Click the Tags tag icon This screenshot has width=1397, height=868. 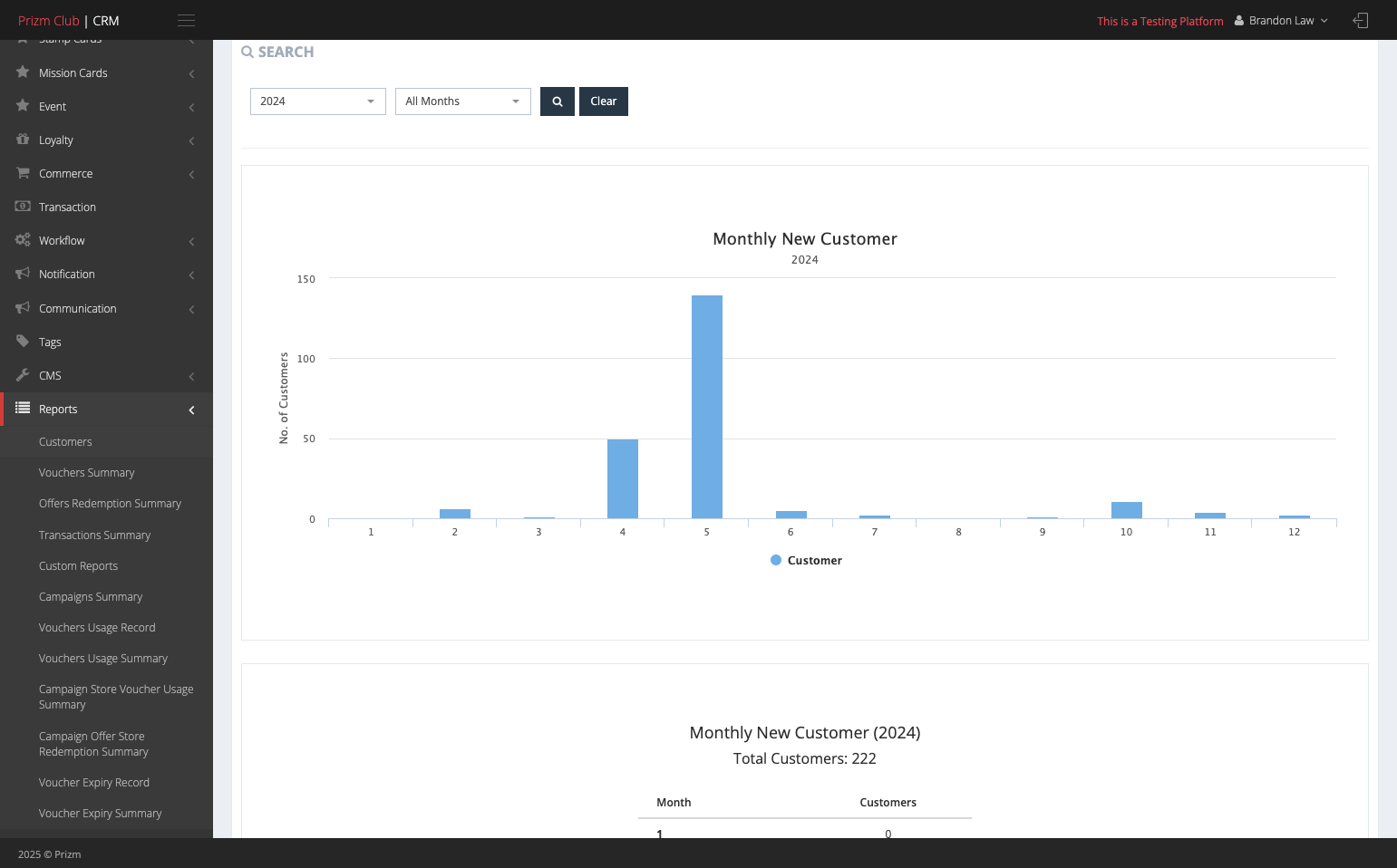(23, 342)
